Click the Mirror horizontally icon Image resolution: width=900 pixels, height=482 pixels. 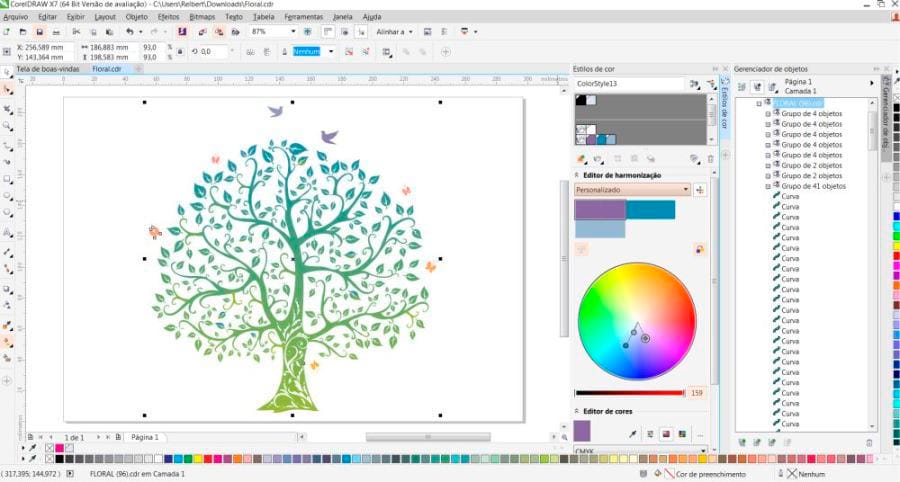(251, 52)
